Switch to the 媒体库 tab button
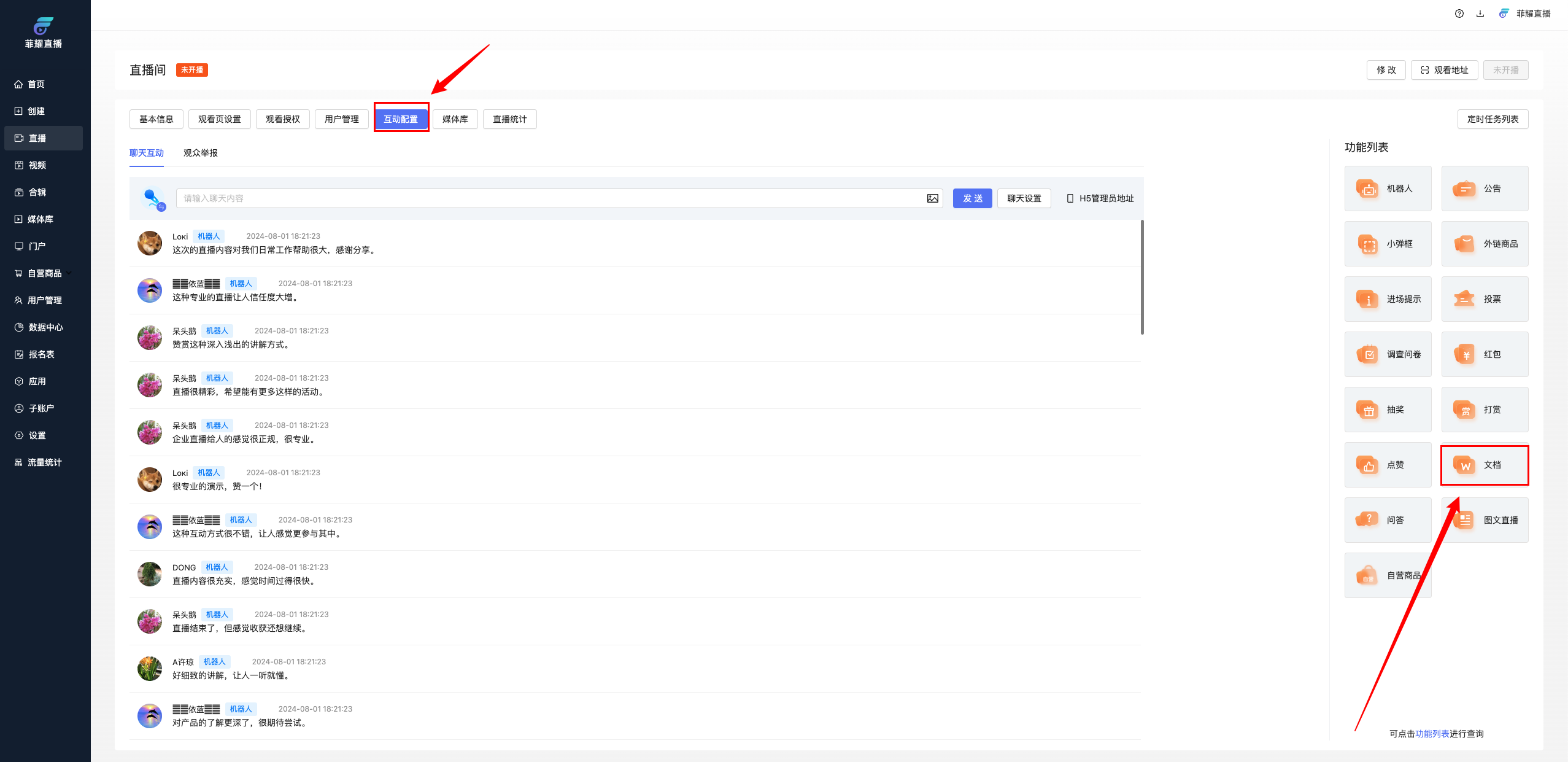The width and height of the screenshot is (1568, 762). tap(455, 119)
